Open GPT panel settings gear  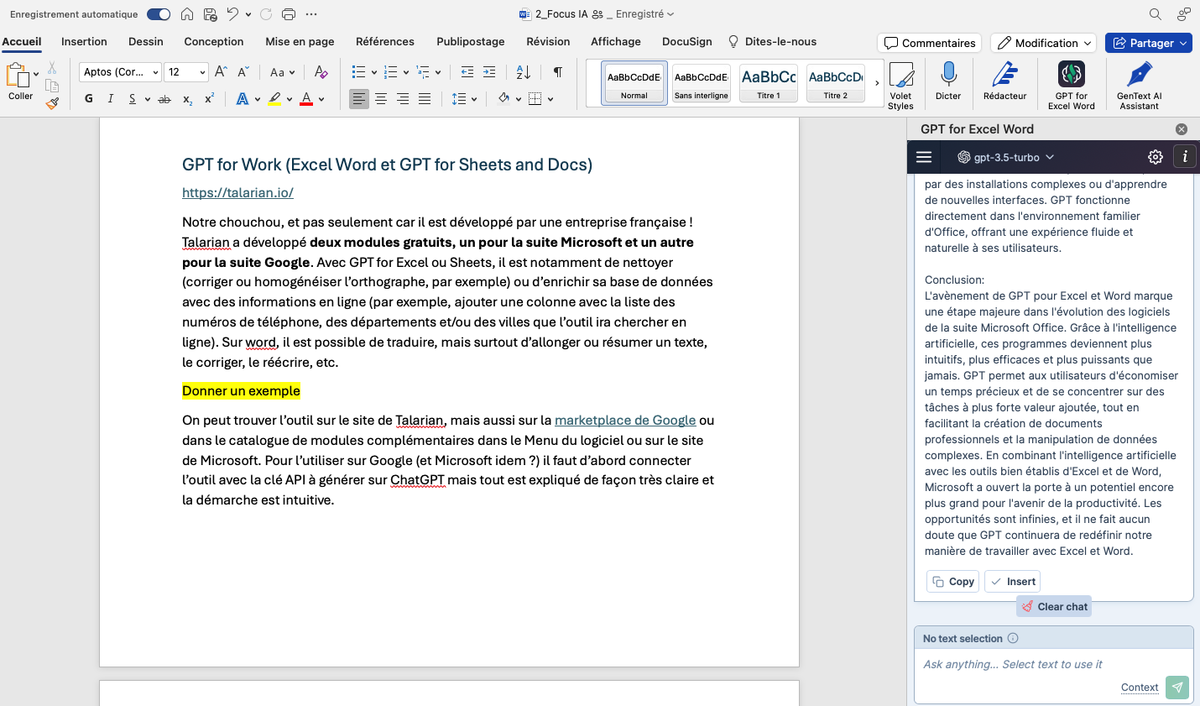point(1155,157)
